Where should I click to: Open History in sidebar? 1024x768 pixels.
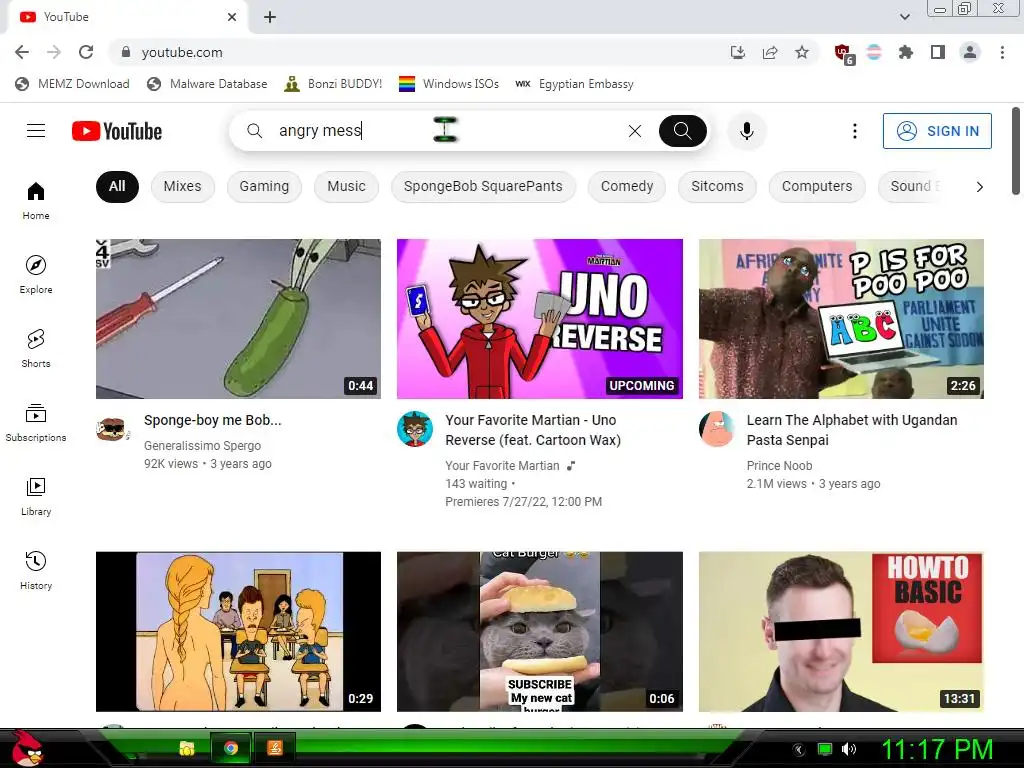tap(36, 570)
